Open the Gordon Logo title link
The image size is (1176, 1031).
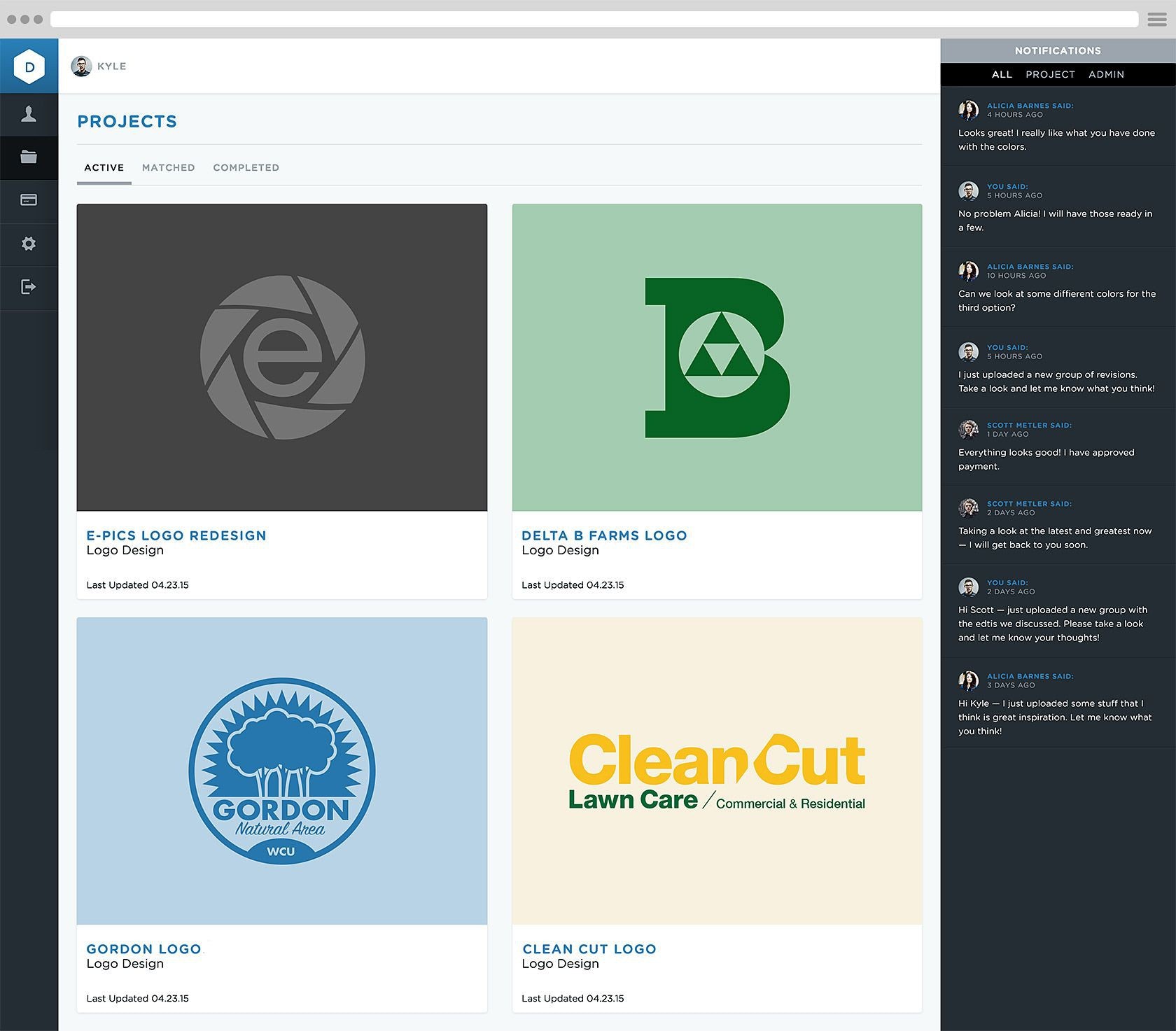click(x=143, y=949)
